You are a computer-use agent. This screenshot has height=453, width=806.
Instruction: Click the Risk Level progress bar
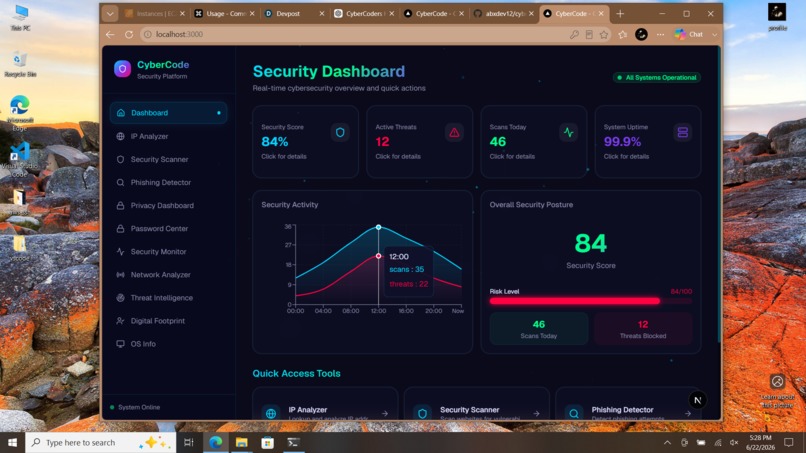591,301
